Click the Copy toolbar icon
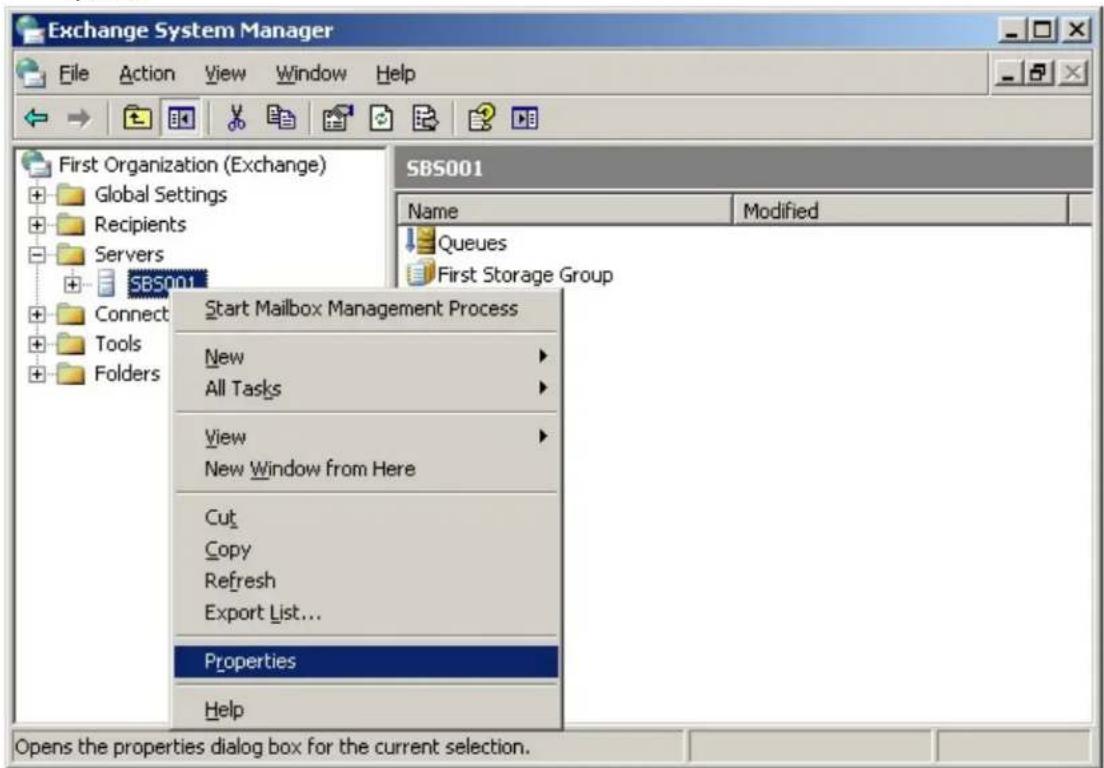This screenshot has width=1104, height=768. pyautogui.click(x=281, y=118)
